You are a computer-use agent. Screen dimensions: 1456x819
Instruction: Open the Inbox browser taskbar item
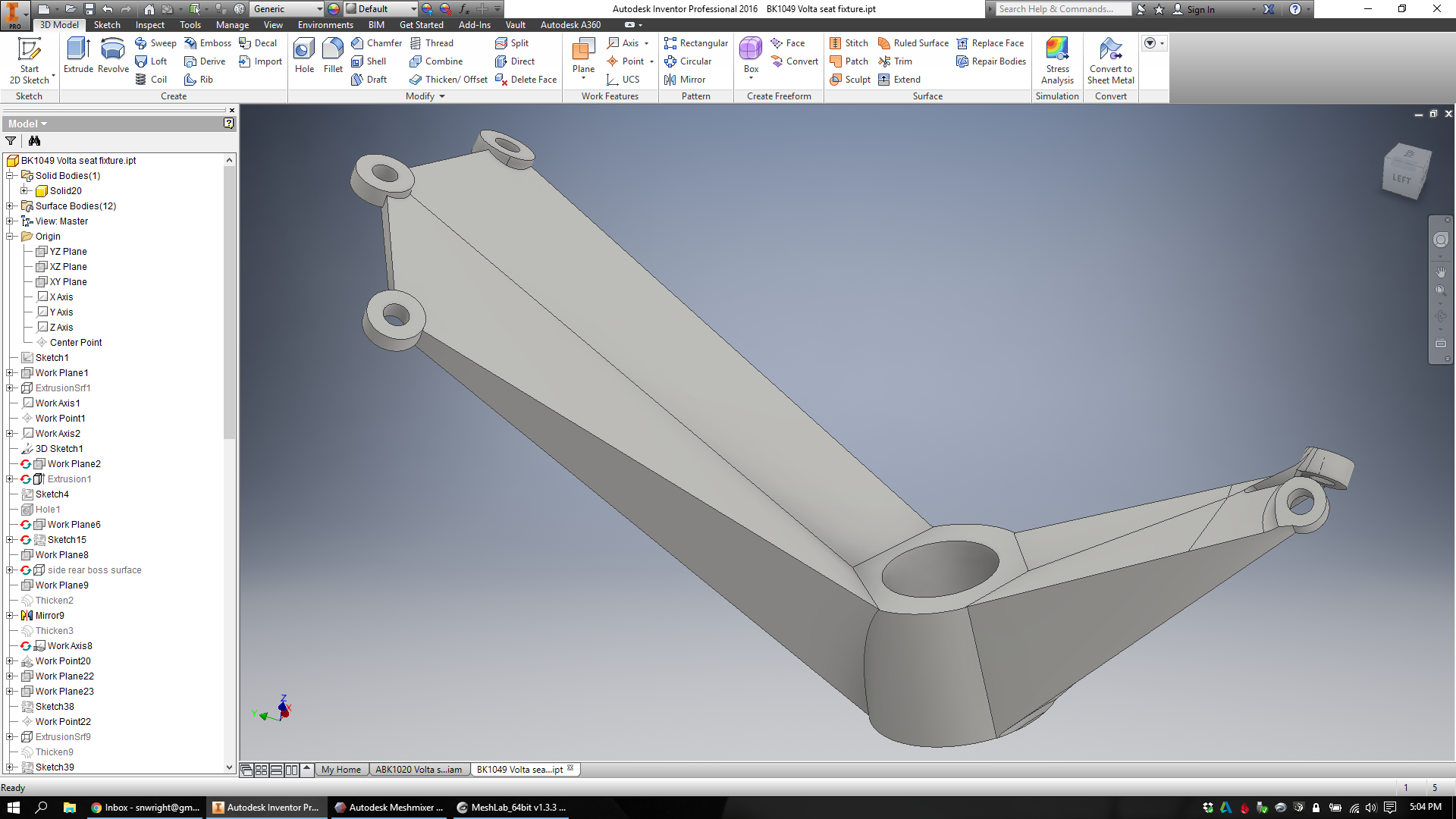click(x=146, y=808)
